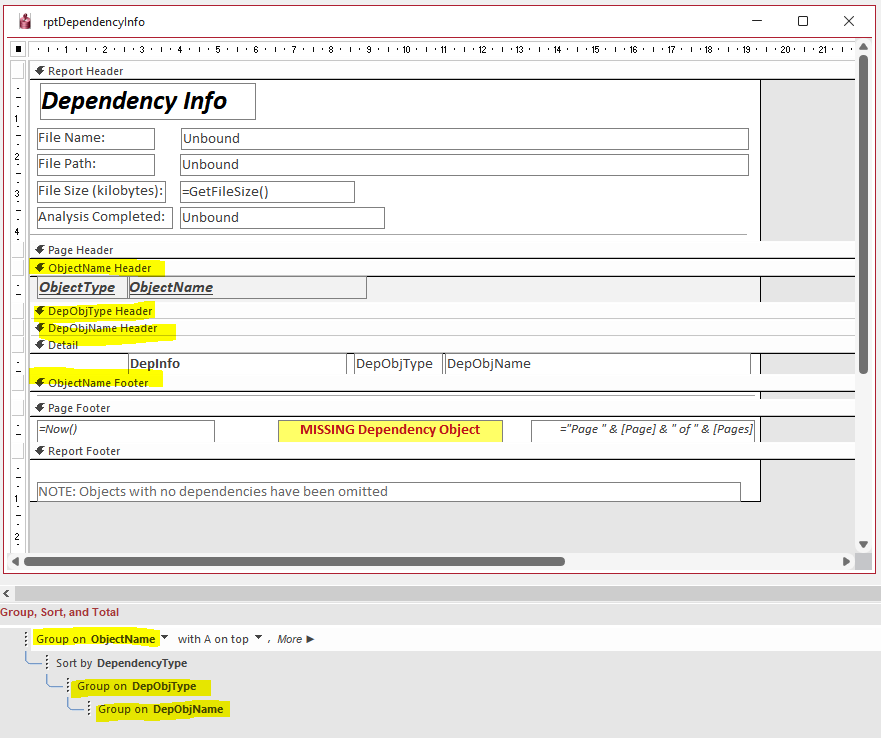Select the Page Footer section bar
The image size is (881, 738).
click(x=442, y=408)
